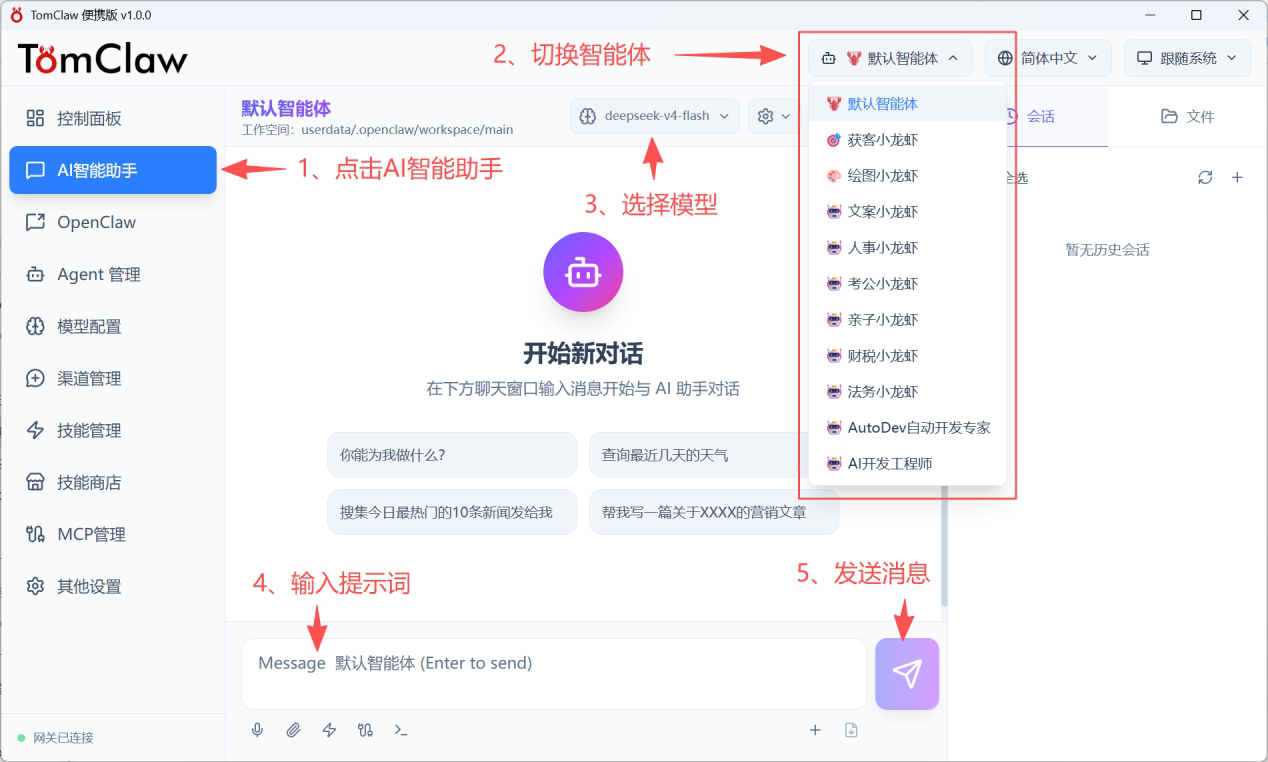The width and height of the screenshot is (1268, 762).
Task: Open the OpenClaw sidebar entry
Action: point(113,222)
